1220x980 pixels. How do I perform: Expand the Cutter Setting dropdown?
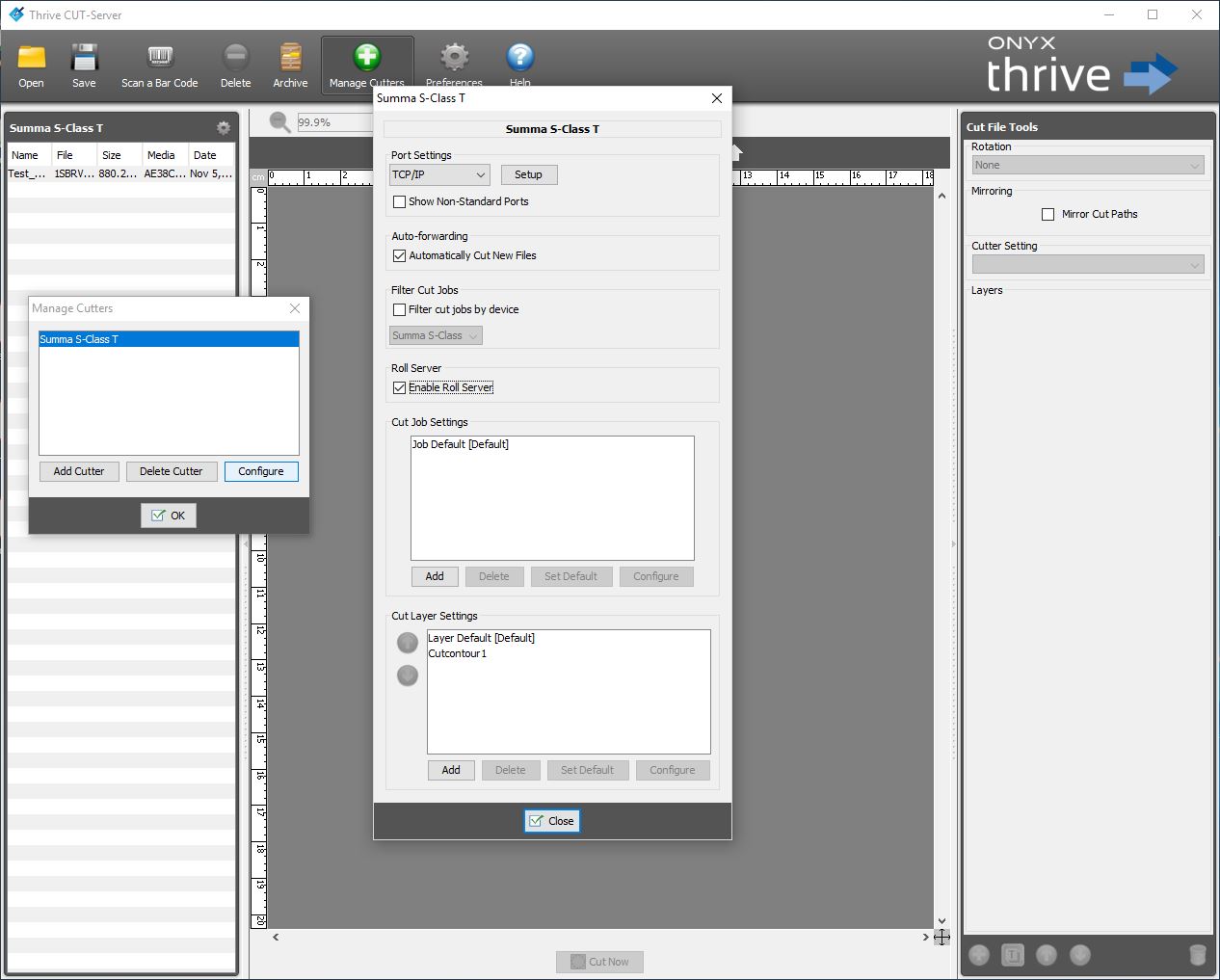pos(1088,264)
